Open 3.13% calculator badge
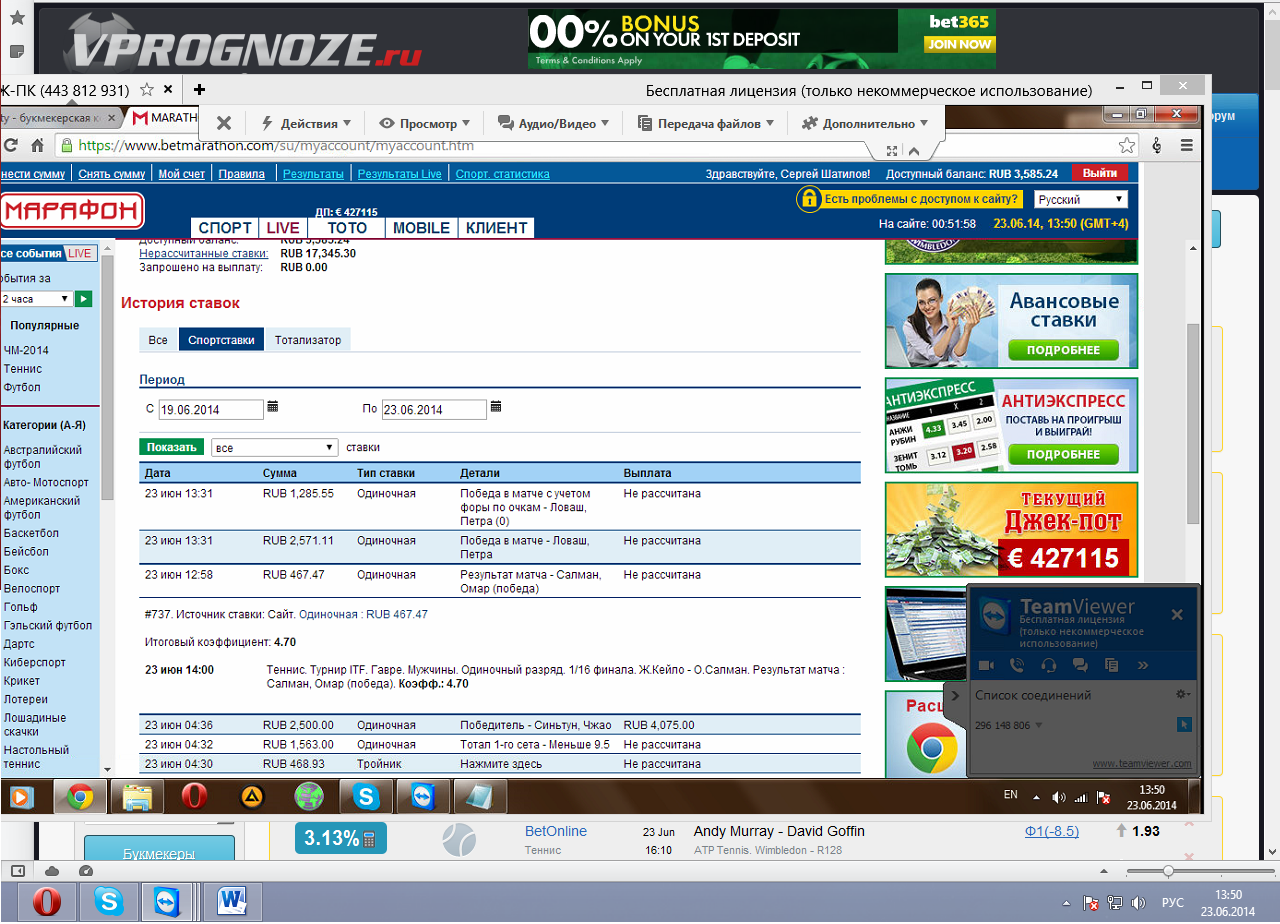The height and width of the screenshot is (924, 1280). point(341,838)
